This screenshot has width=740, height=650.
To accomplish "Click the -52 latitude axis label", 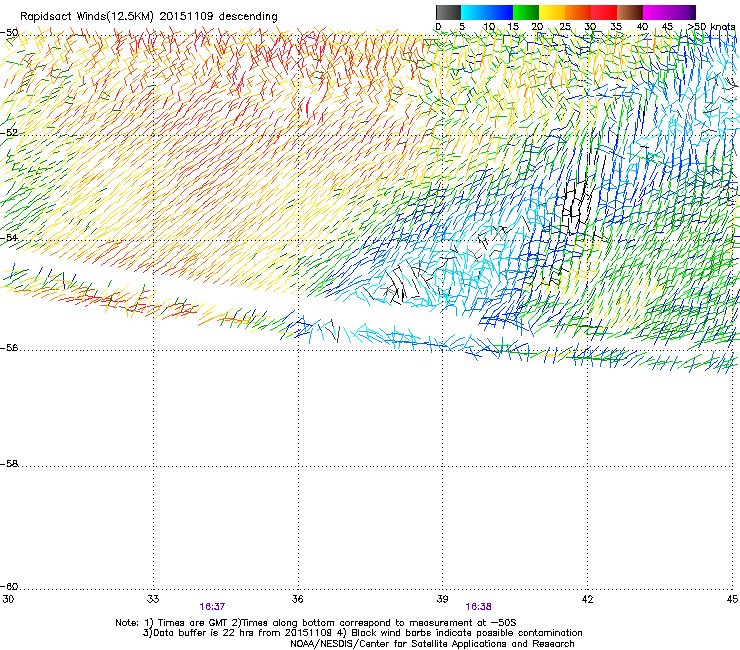I will click(x=9, y=133).
